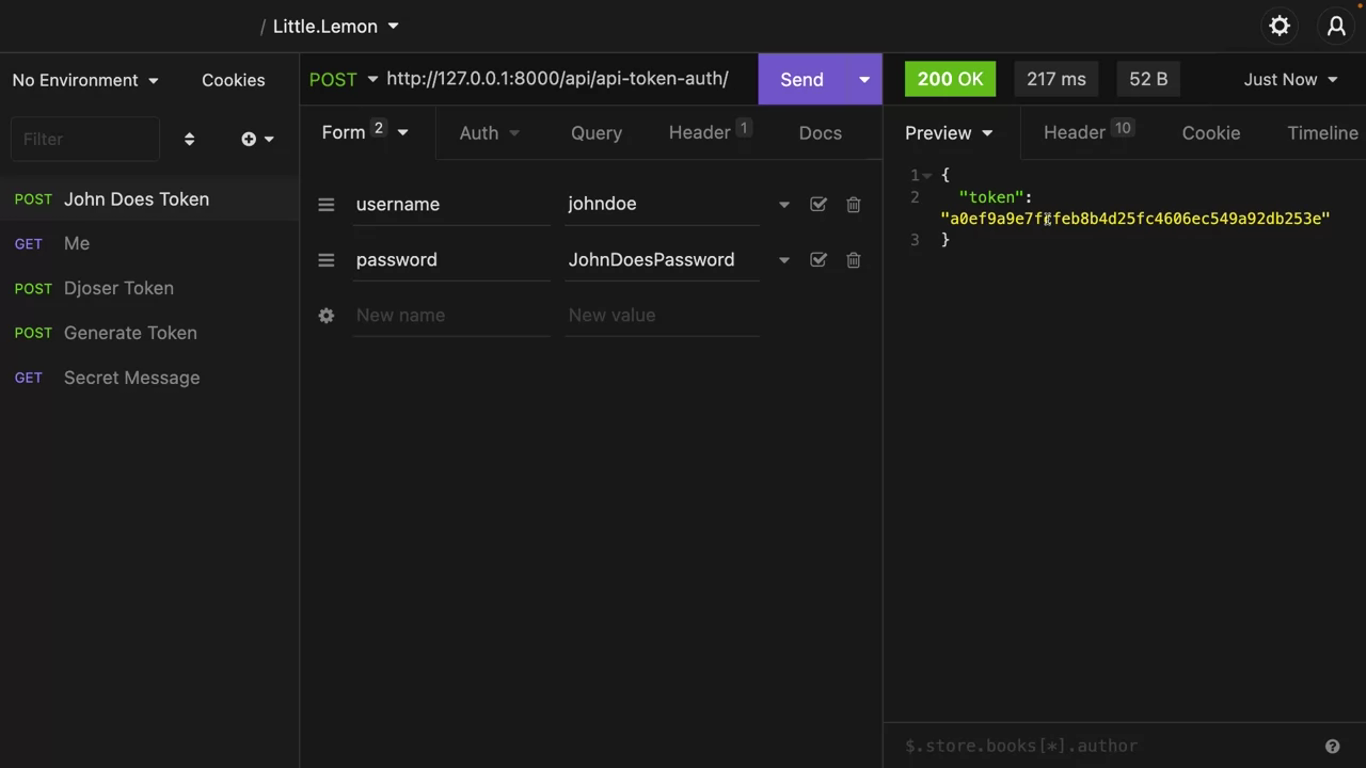This screenshot has height=768, width=1366.
Task: Delete the password form row
Action: coord(853,260)
